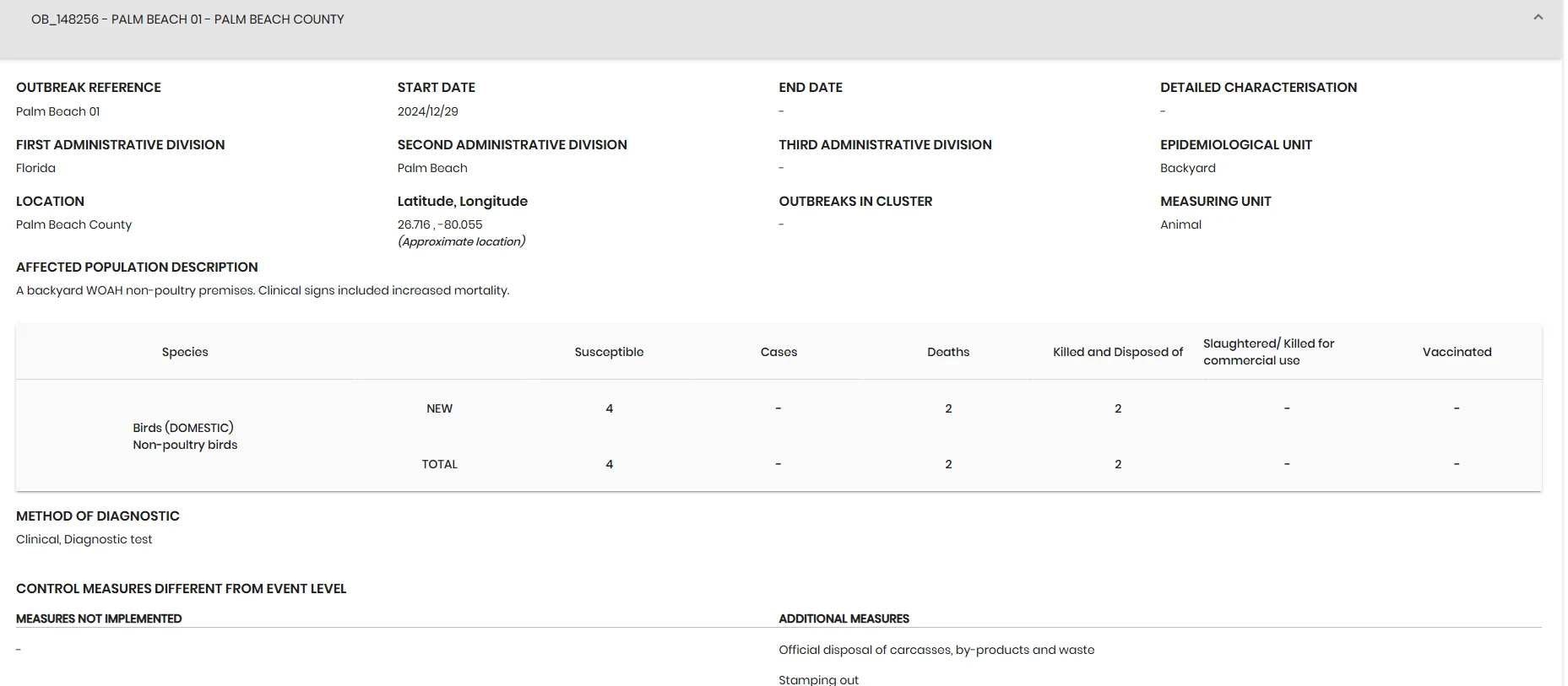1568x686 pixels.
Task: Click the METHOD OF DIAGNOSTIC heading
Action: (x=98, y=516)
